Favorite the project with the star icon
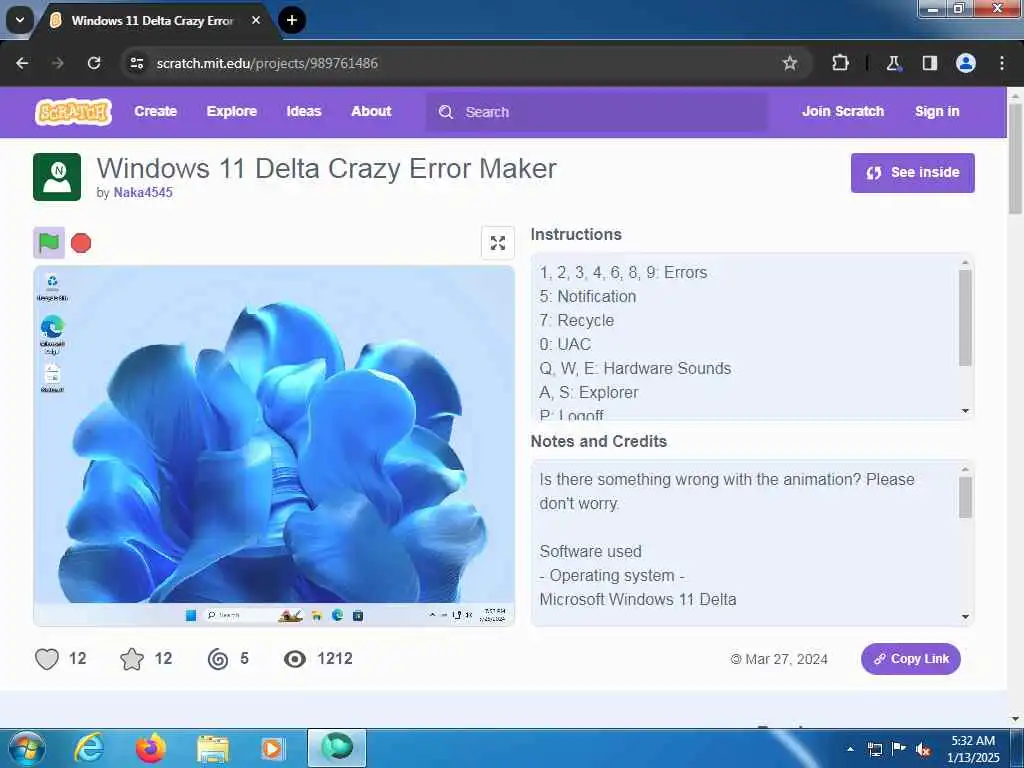The height and width of the screenshot is (768, 1024). pos(132,658)
